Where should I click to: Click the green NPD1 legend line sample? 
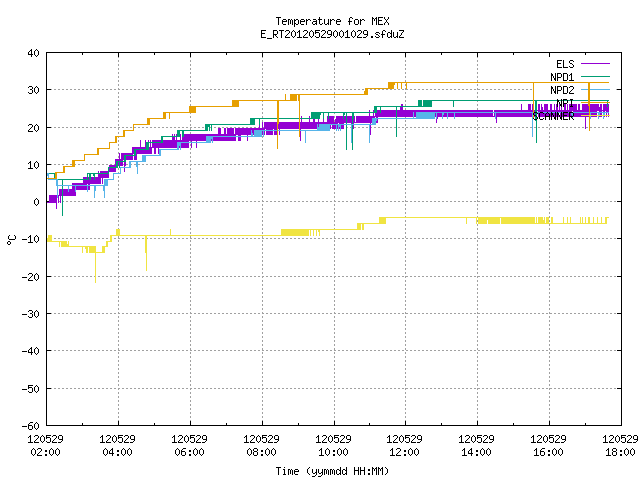click(x=596, y=76)
